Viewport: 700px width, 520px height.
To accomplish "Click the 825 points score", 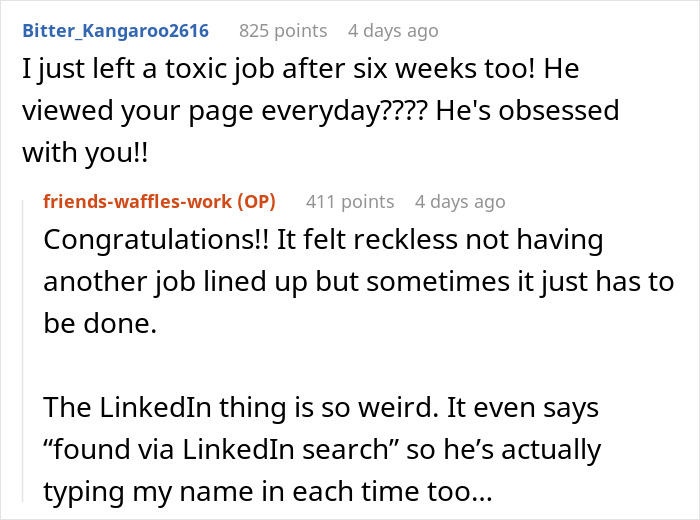I will pos(283,31).
